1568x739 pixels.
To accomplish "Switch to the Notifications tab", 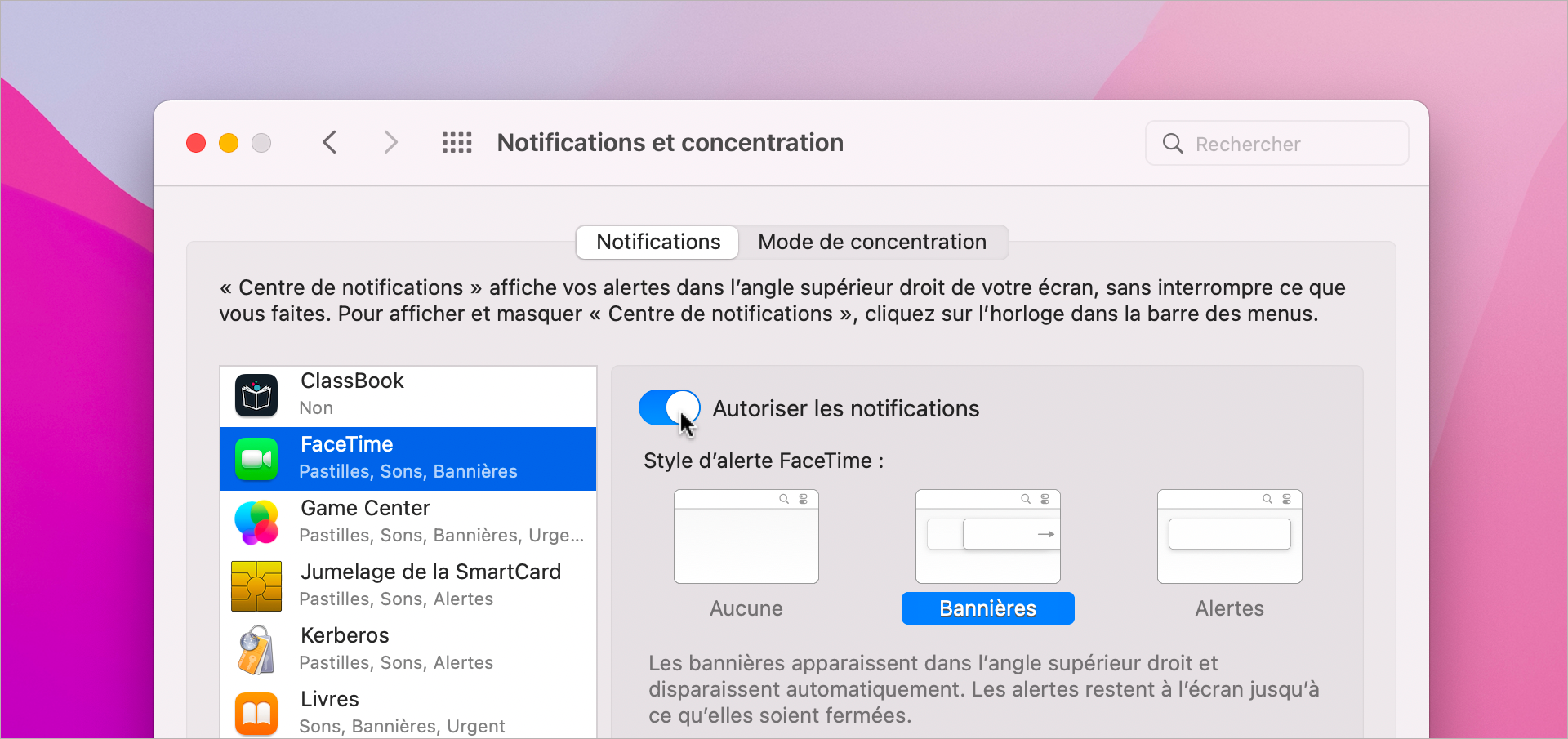I will (x=658, y=243).
